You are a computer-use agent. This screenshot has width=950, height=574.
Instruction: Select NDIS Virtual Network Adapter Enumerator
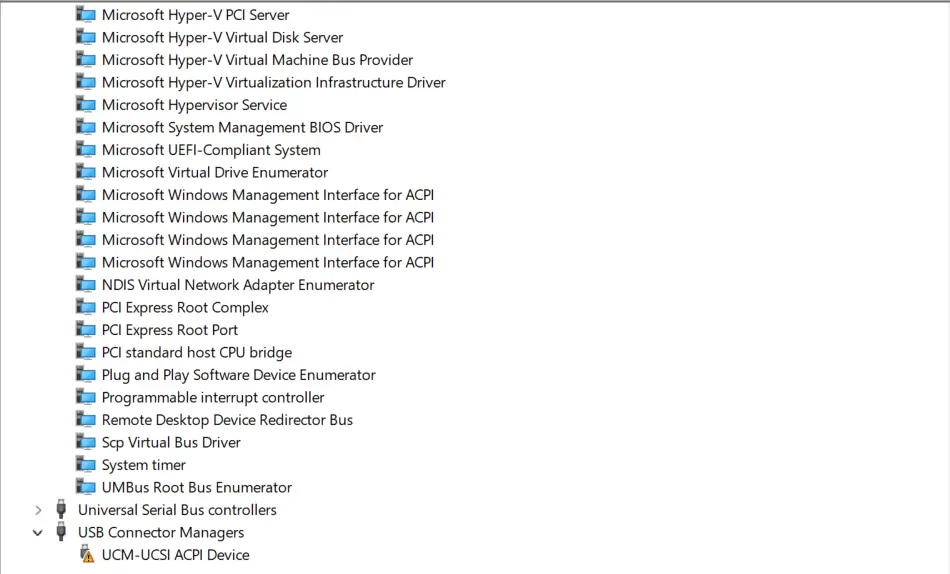(x=238, y=285)
